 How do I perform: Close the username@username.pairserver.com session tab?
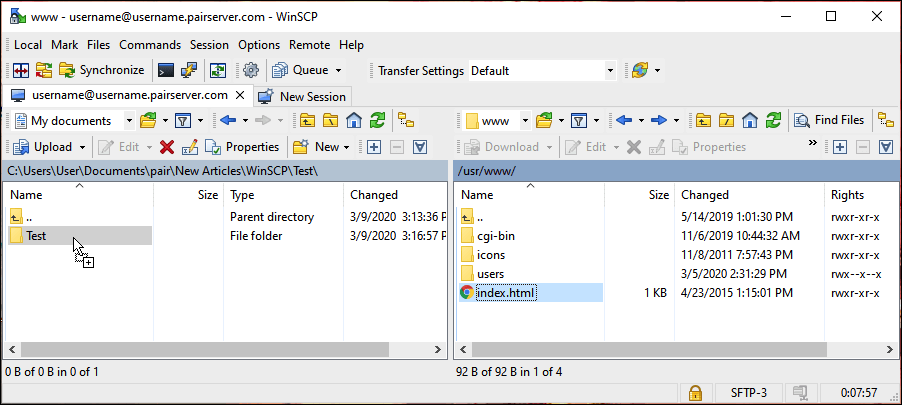tap(240, 95)
